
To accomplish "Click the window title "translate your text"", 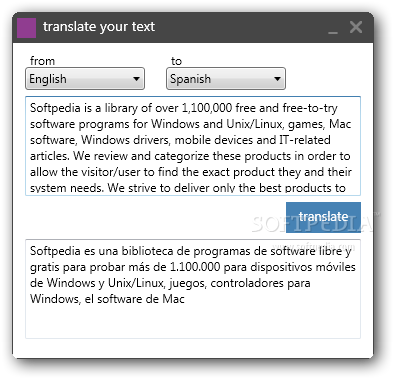I will pyautogui.click(x=99, y=27).
